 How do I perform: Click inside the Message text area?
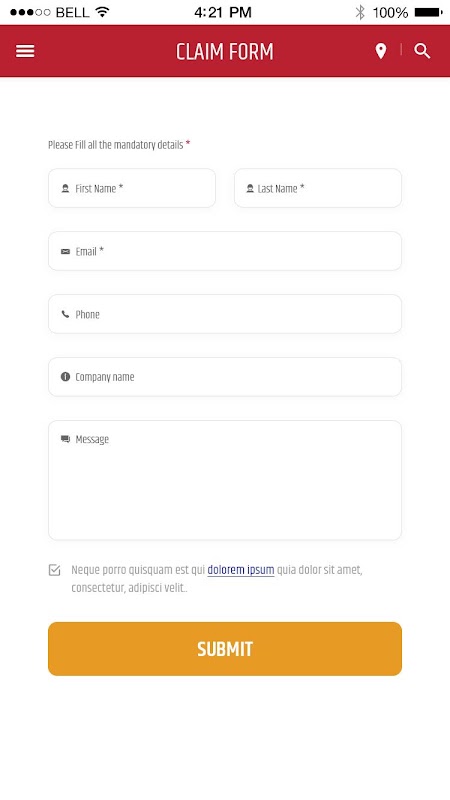[x=225, y=480]
